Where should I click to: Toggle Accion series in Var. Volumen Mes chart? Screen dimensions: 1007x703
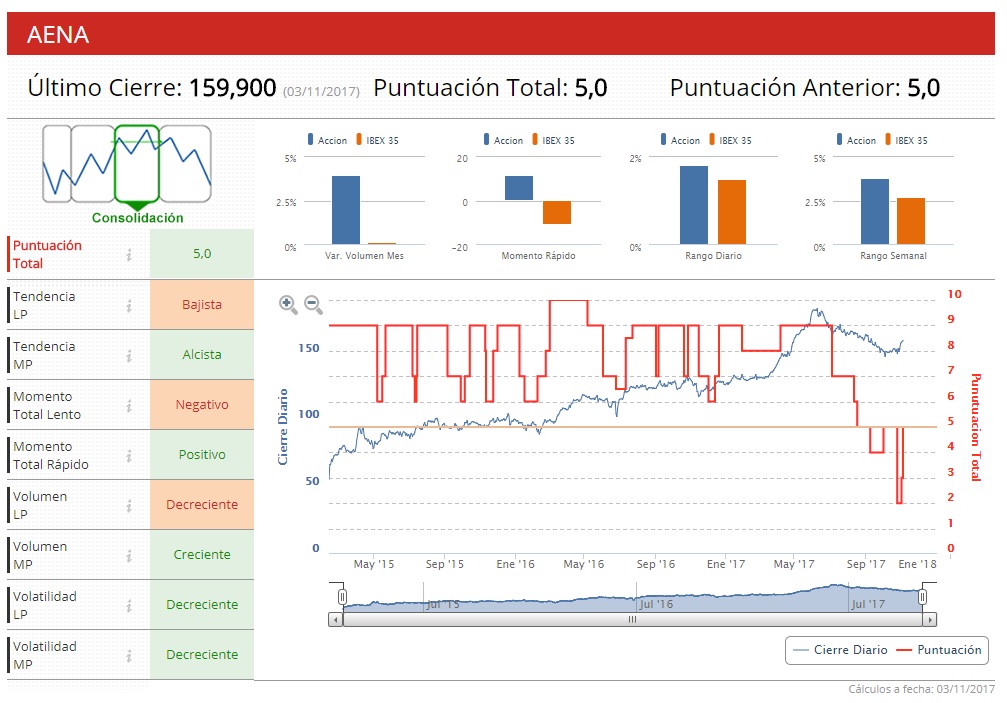[327, 140]
